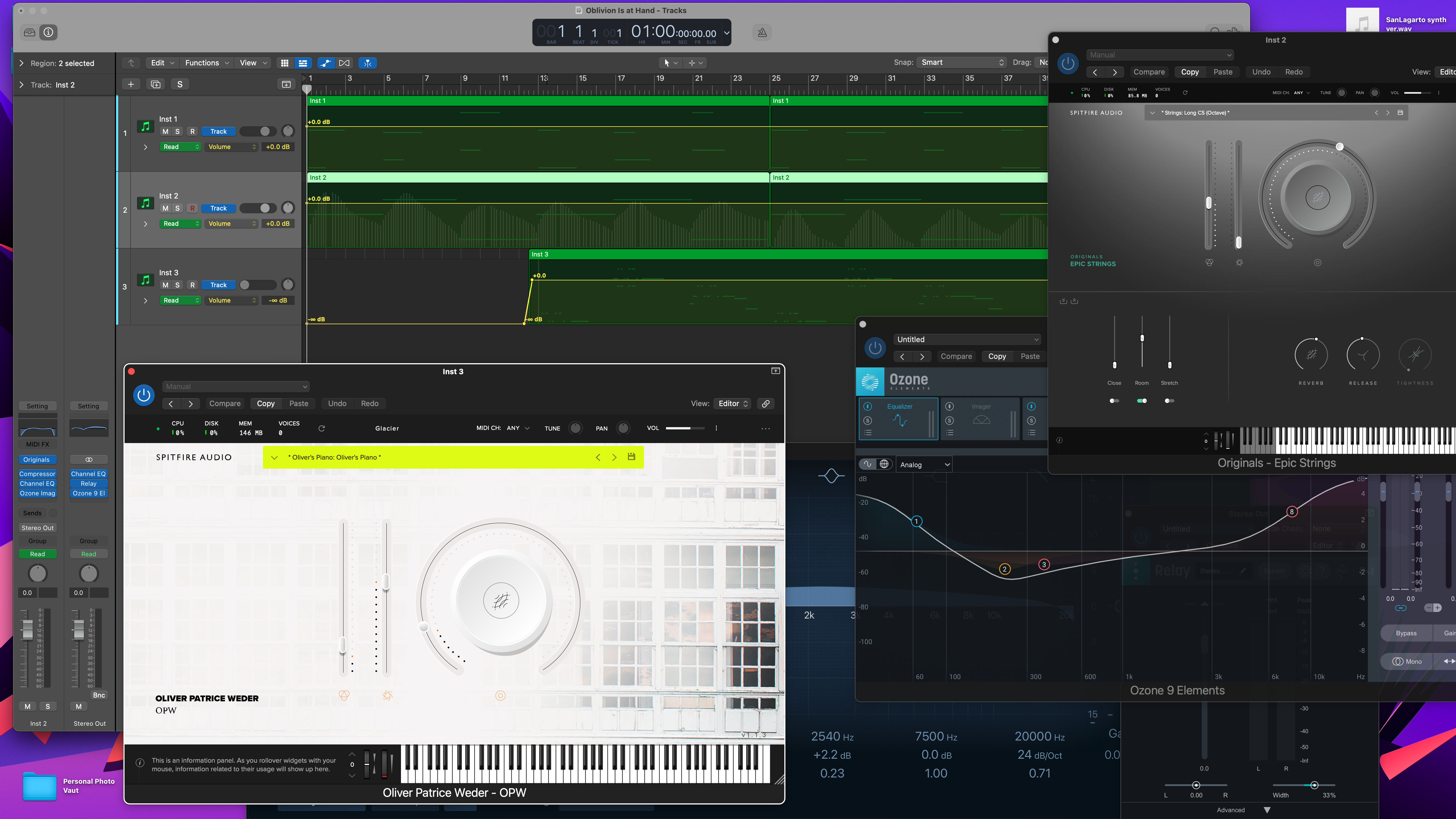This screenshot has height=819, width=1456.
Task: Save preset in Oliver's Piano bar
Action: (x=631, y=457)
